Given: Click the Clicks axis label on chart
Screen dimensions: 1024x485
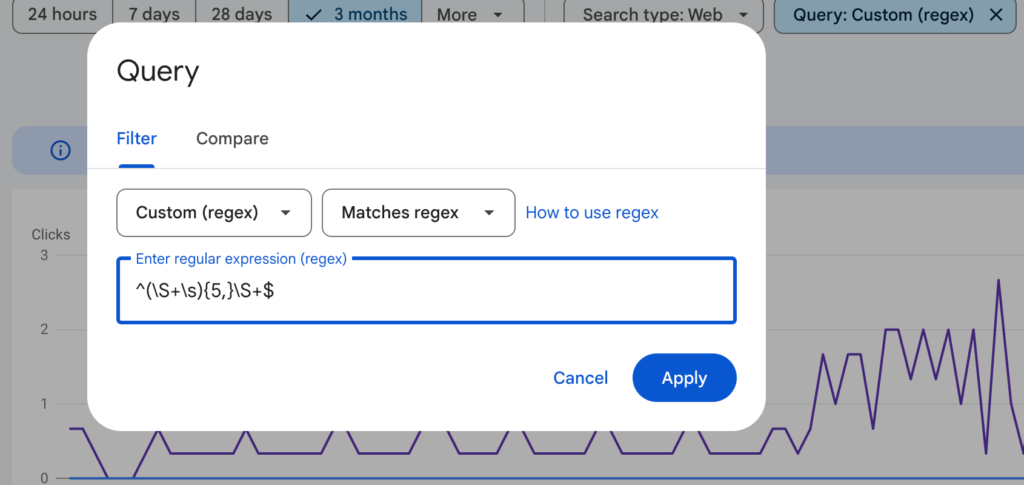Looking at the screenshot, I should (x=51, y=235).
